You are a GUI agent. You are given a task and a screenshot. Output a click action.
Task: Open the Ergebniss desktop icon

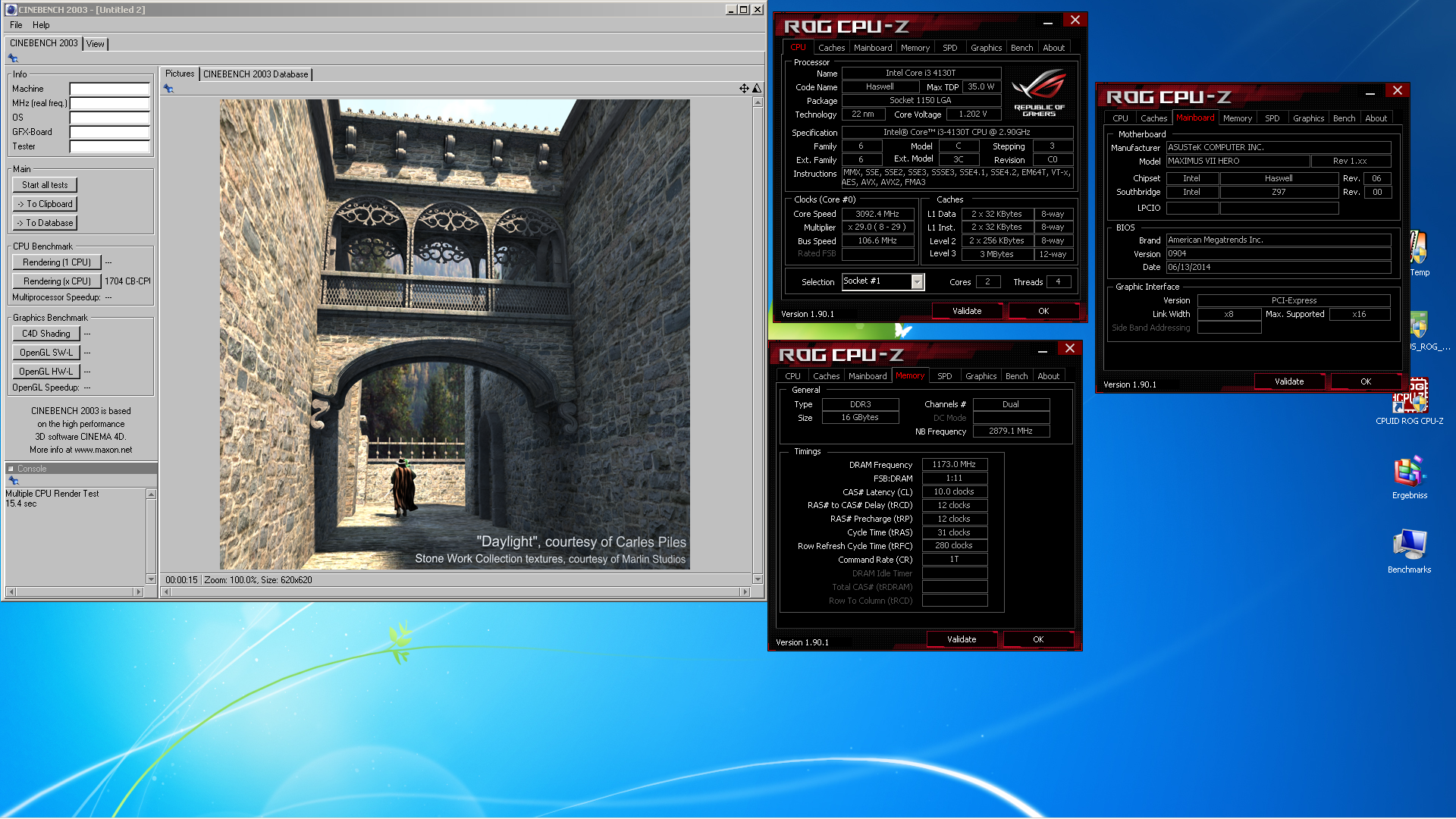tap(1410, 478)
